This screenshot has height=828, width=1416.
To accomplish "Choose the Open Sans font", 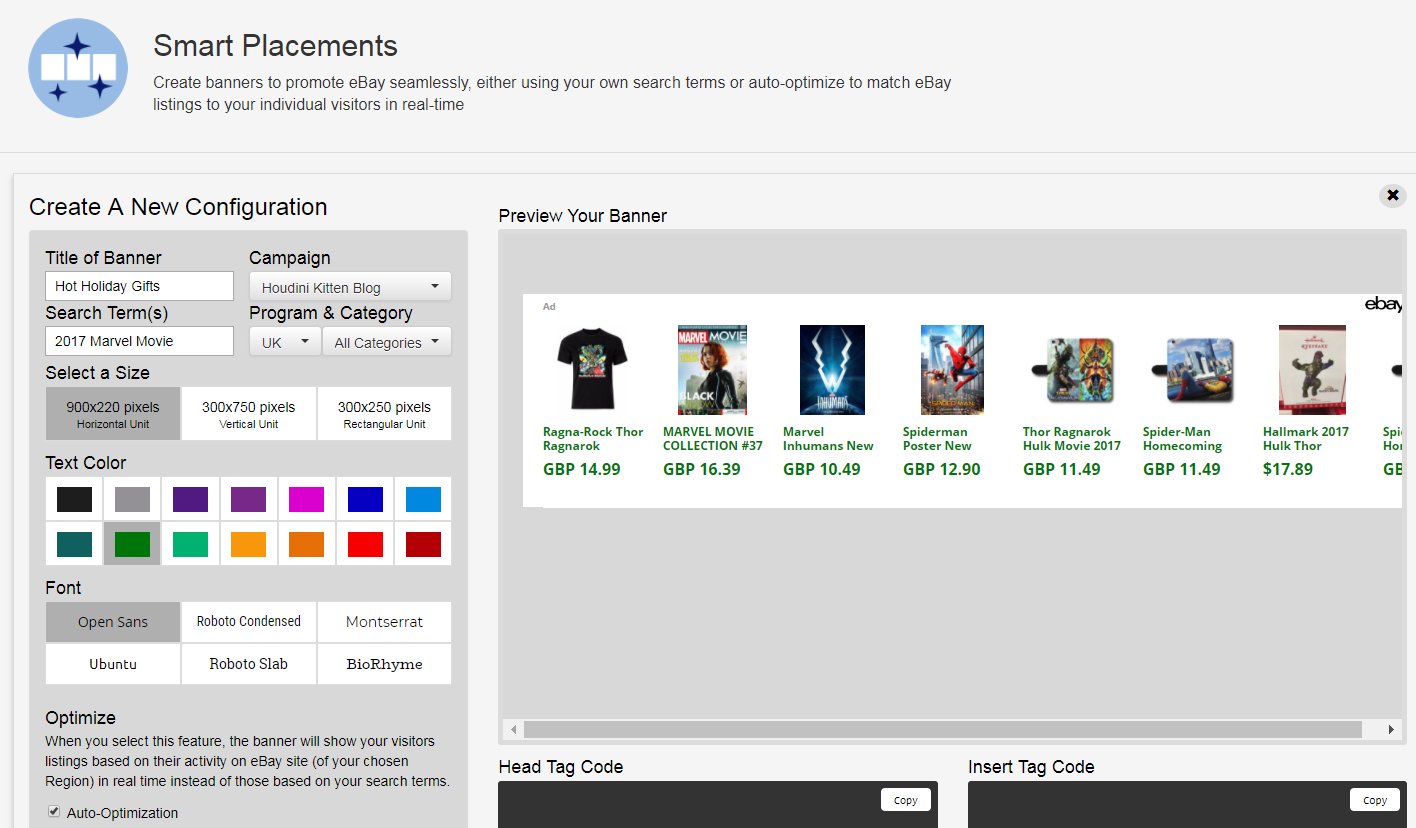I will pyautogui.click(x=113, y=622).
